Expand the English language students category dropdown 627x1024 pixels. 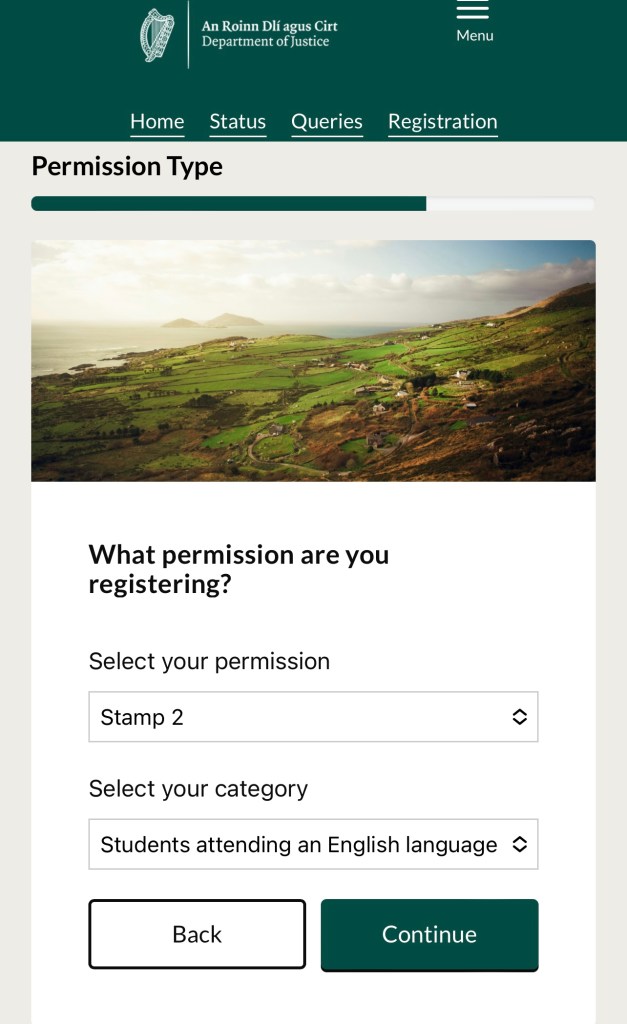(300, 845)
